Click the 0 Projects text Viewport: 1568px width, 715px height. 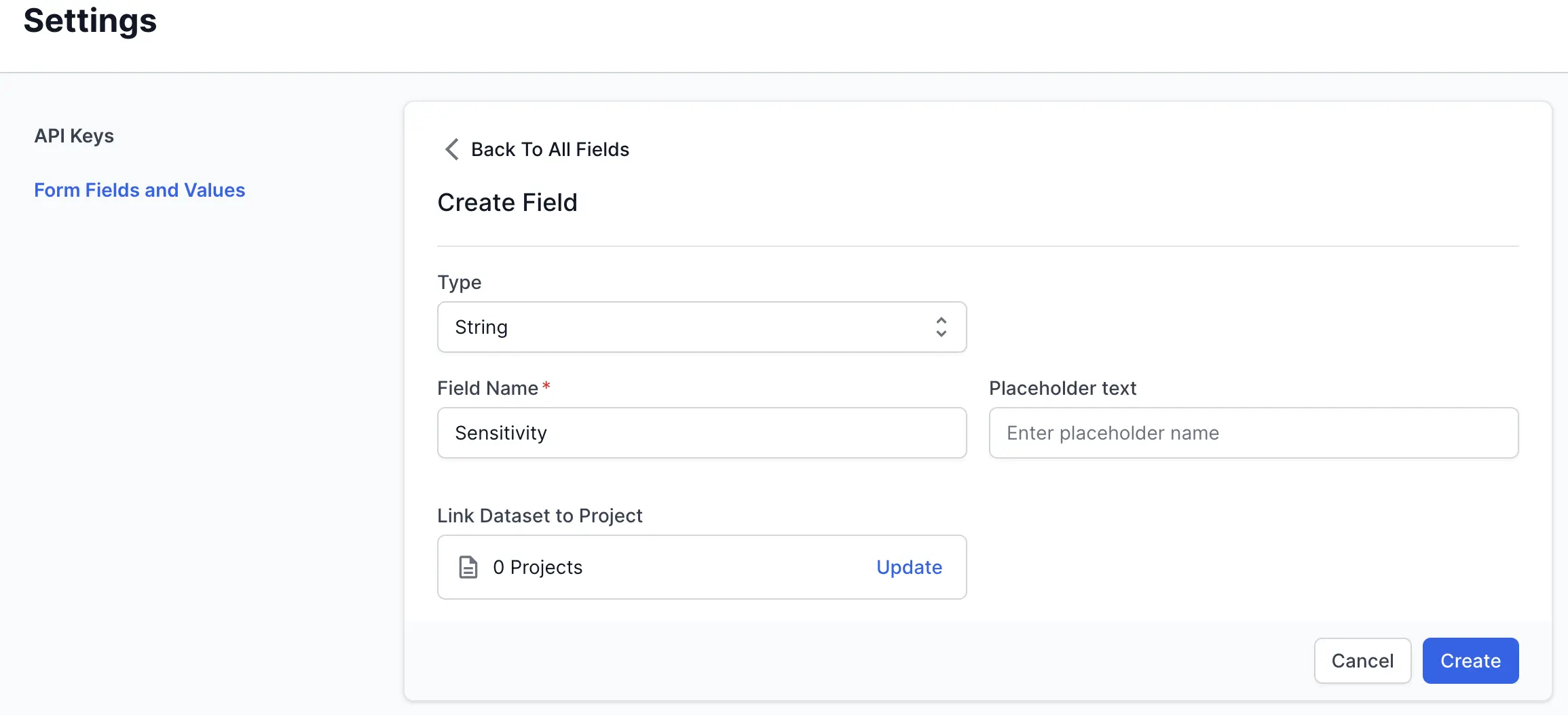(538, 567)
